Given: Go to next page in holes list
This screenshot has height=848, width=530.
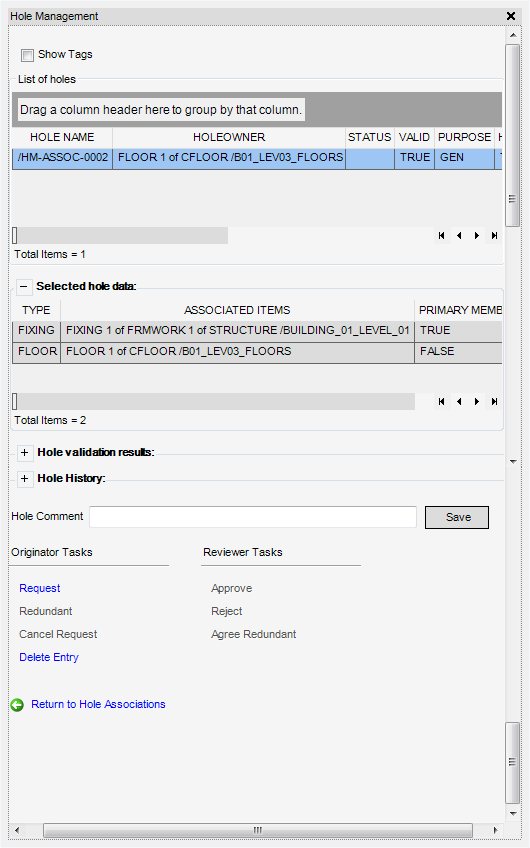Looking at the screenshot, I should point(476,235).
